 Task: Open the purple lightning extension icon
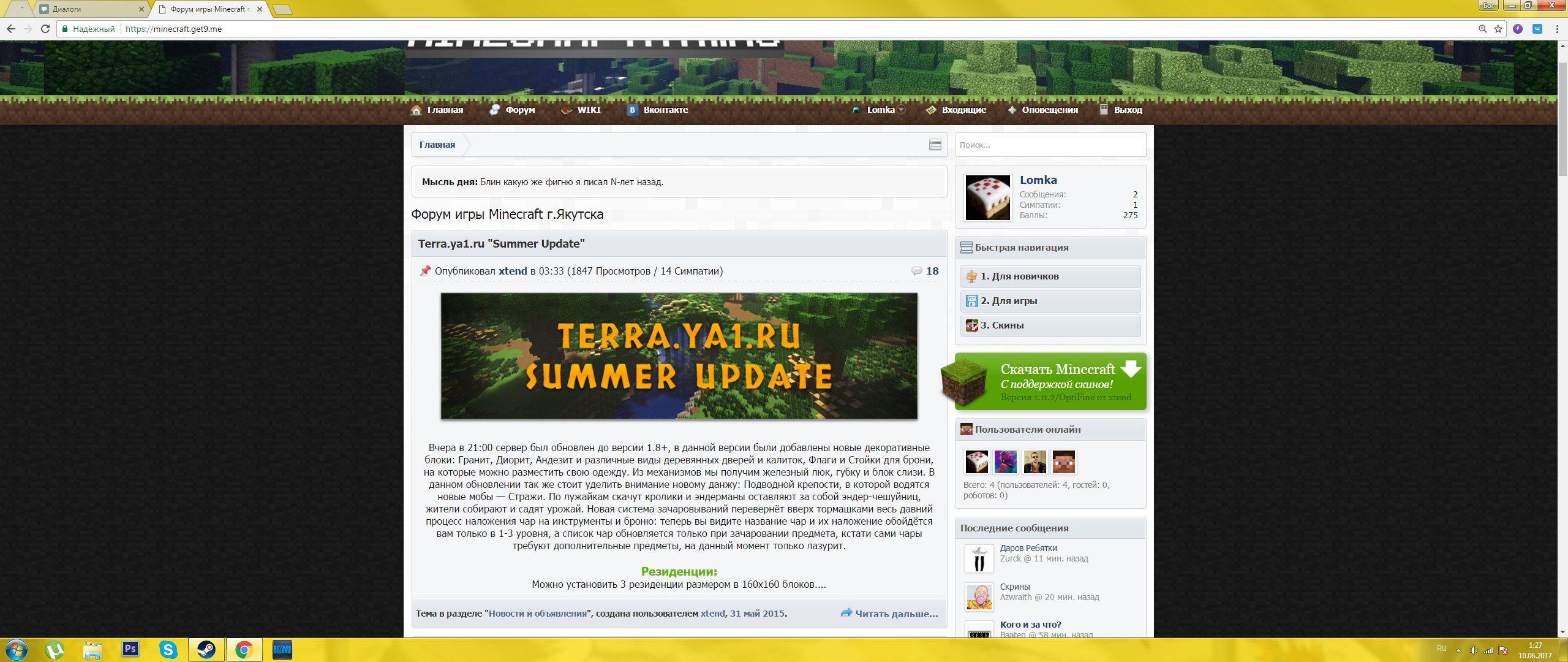click(1517, 29)
